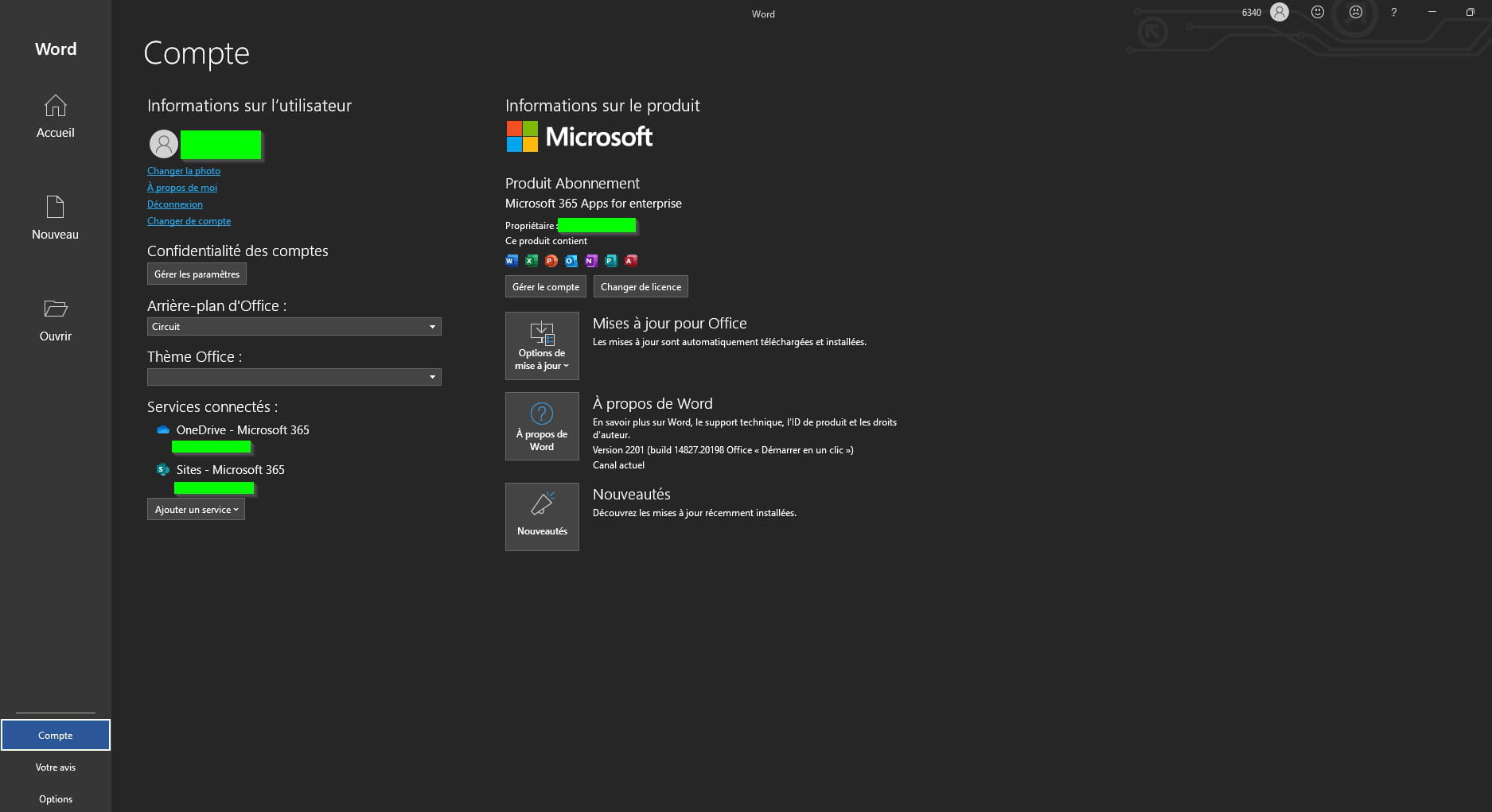Image resolution: width=1492 pixels, height=812 pixels.
Task: Click the Access app icon under product contents
Action: 631,260
